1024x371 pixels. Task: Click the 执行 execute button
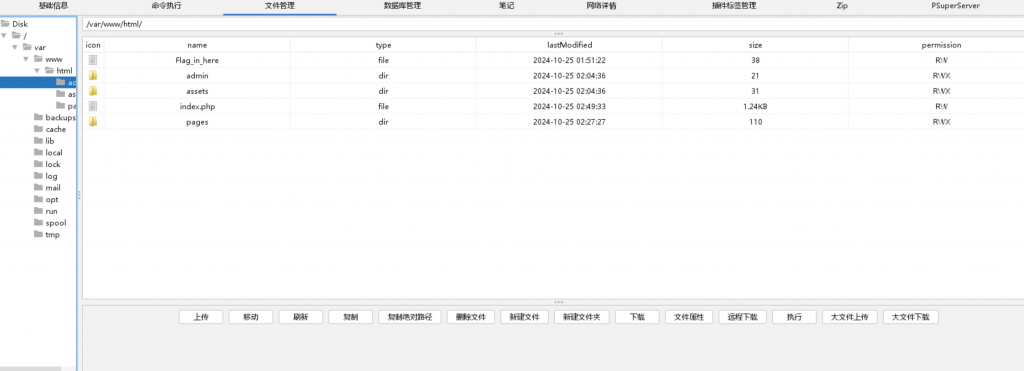[794, 317]
